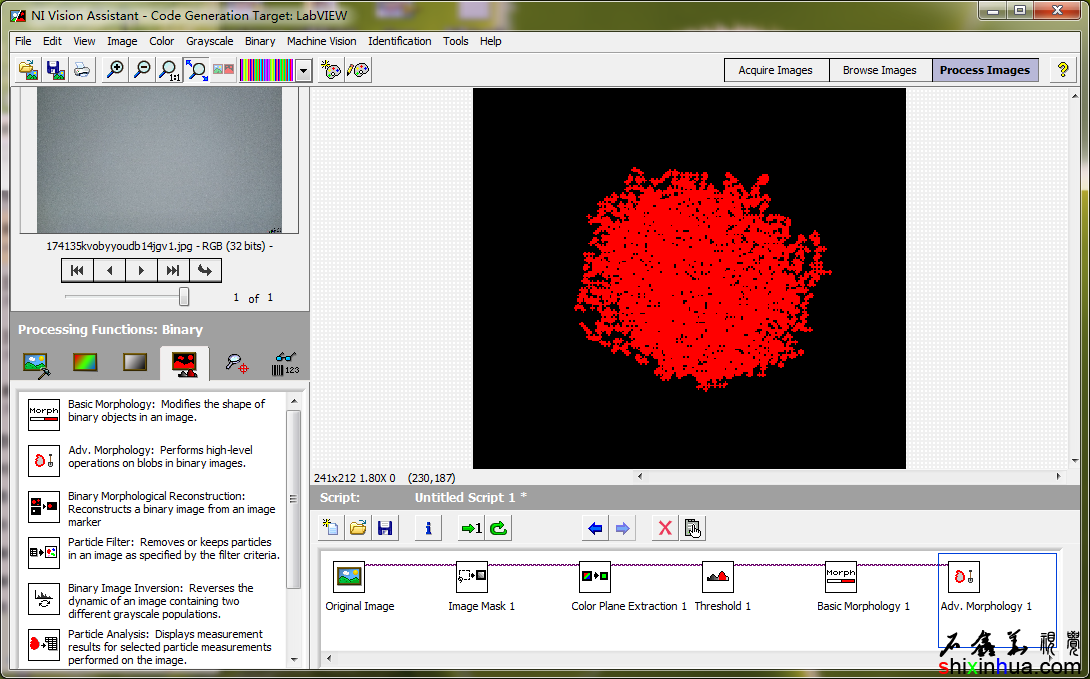Go to the first image button
Screen dimensions: 1090x679
pos(77,270)
